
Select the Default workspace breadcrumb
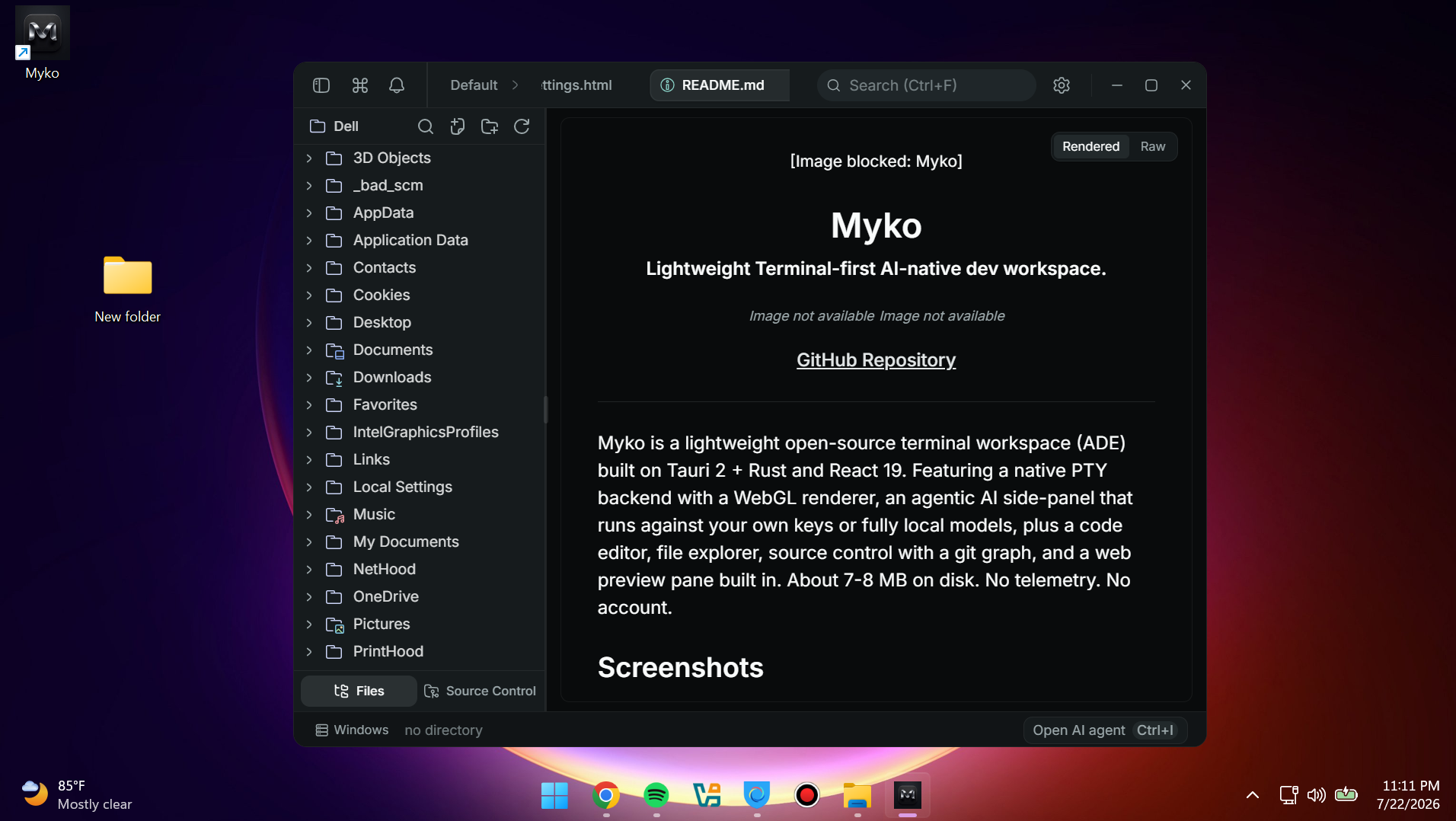point(474,85)
